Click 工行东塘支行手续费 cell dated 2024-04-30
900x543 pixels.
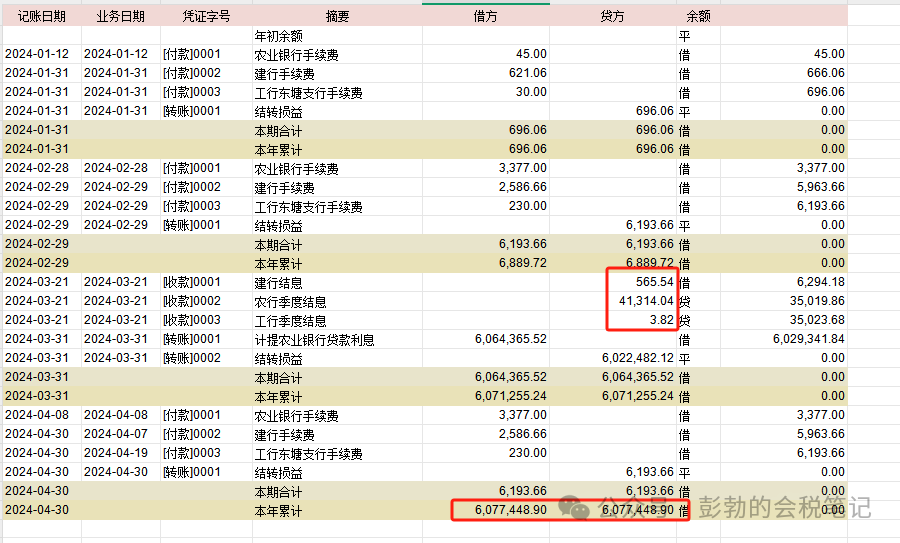click(338, 453)
